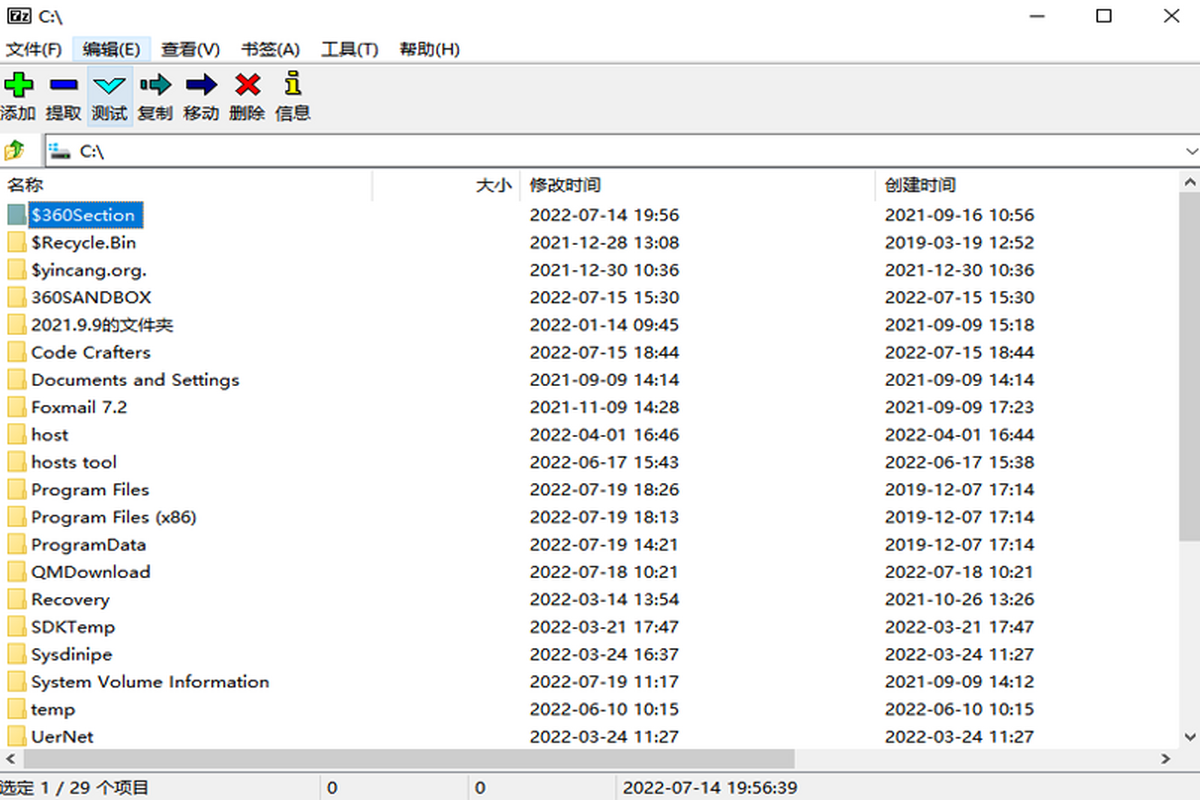Screen dimensions: 1200x800
Task: Click the yellow Info (信息) icon
Action: (292, 84)
